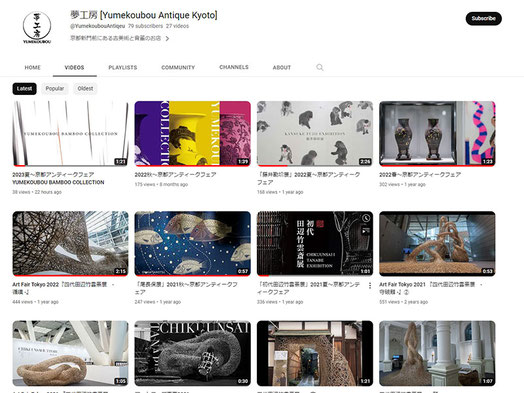524x393 pixels.
Task: Open the black-and-white CHIKUUNSAI thumbnail
Action: click(x=192, y=353)
